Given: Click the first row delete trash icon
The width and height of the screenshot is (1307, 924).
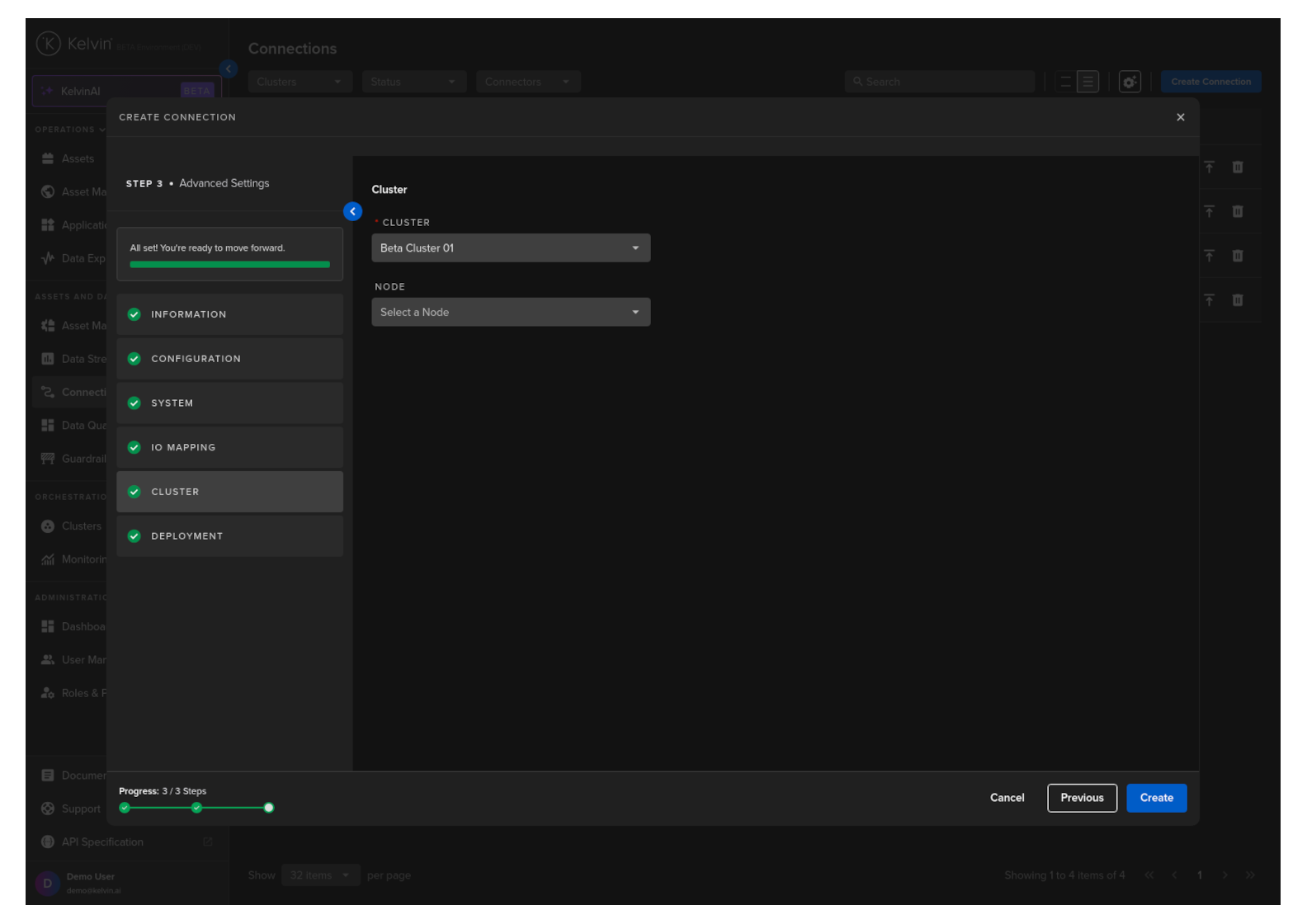Looking at the screenshot, I should coord(1237,167).
